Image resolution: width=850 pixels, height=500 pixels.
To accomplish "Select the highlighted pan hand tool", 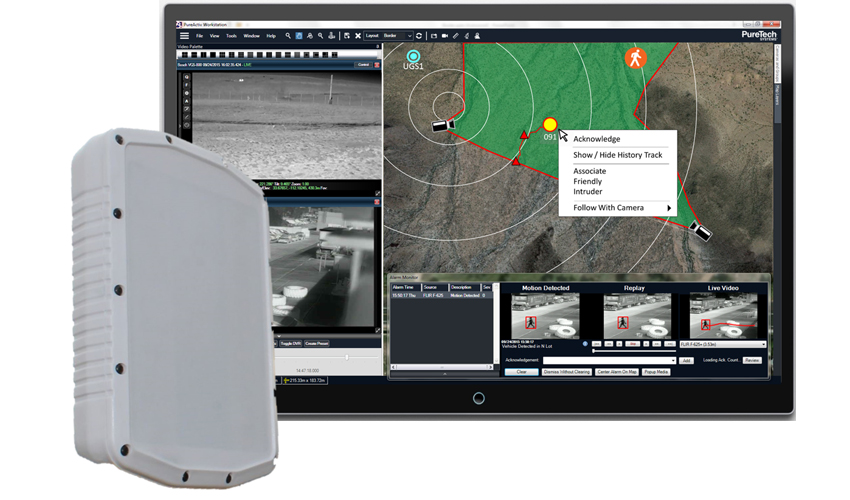I will 299,36.
